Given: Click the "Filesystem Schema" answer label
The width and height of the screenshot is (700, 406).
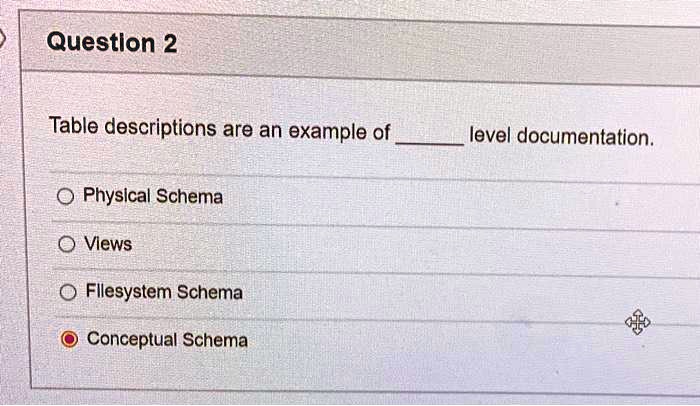Looking at the screenshot, I should tap(164, 293).
